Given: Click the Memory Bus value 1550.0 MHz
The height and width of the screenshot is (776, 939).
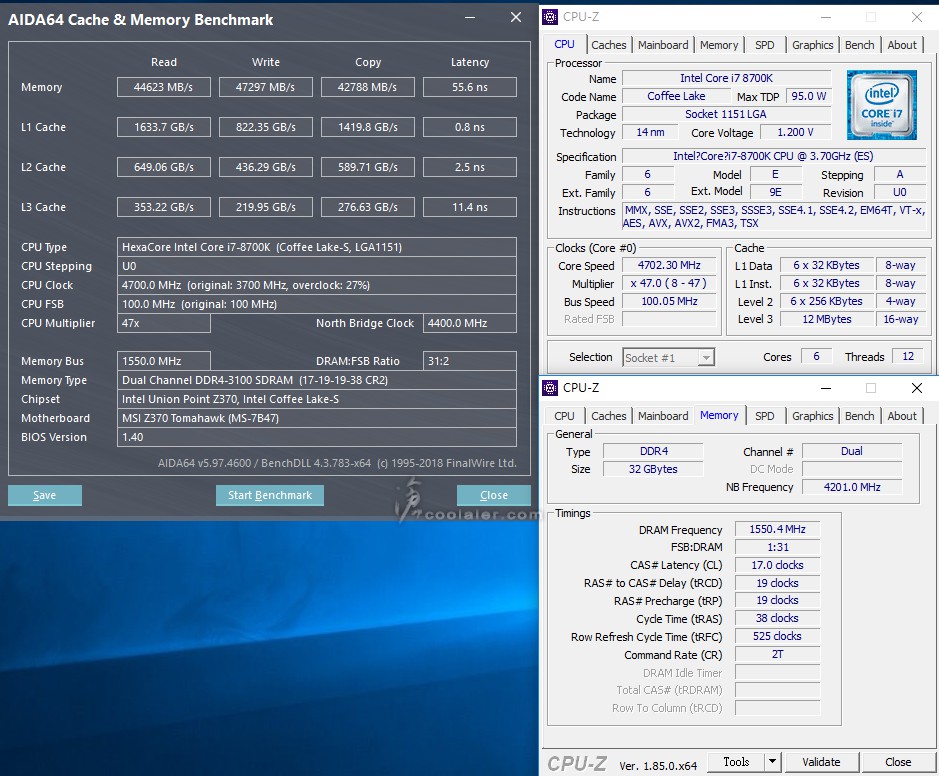Looking at the screenshot, I should click(163, 361).
